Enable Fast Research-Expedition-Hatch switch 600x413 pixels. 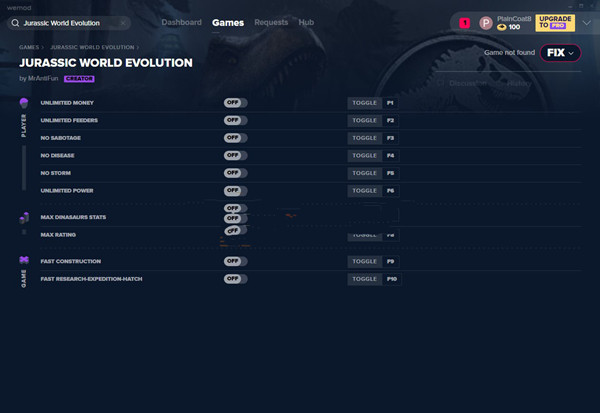[235, 279]
